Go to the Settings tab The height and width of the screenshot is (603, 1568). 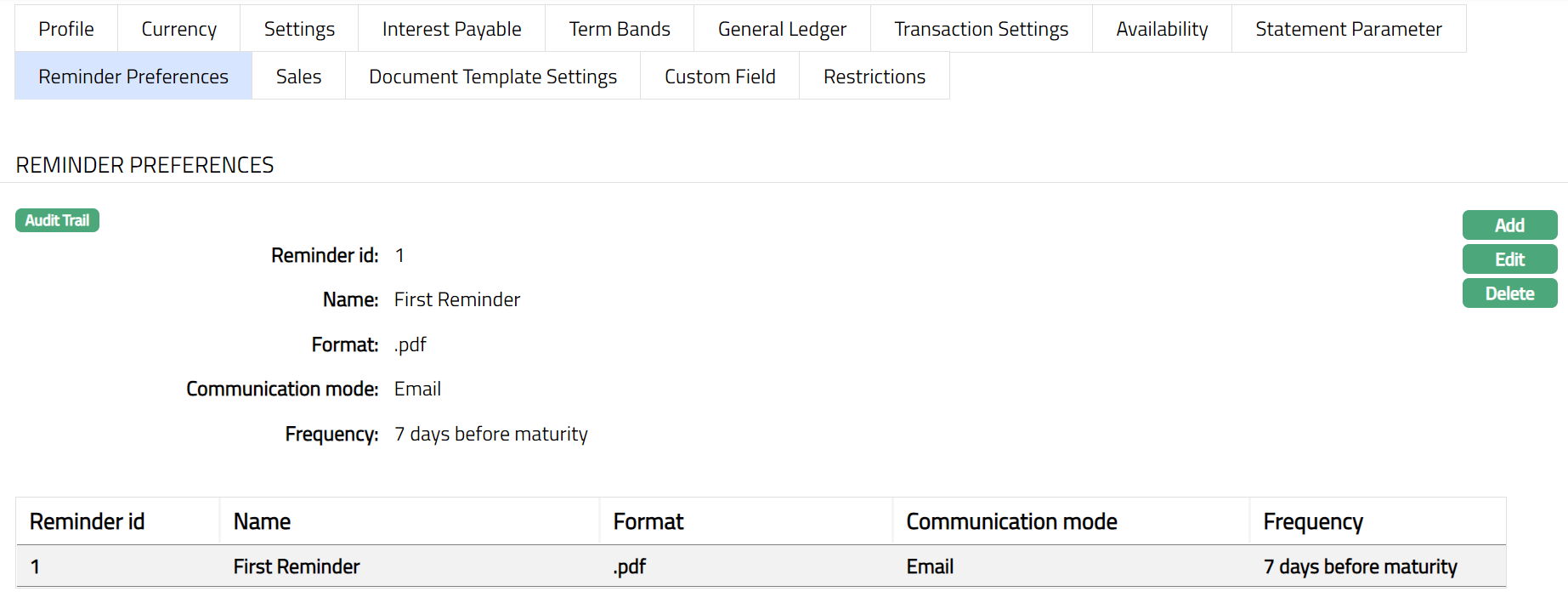tap(299, 29)
